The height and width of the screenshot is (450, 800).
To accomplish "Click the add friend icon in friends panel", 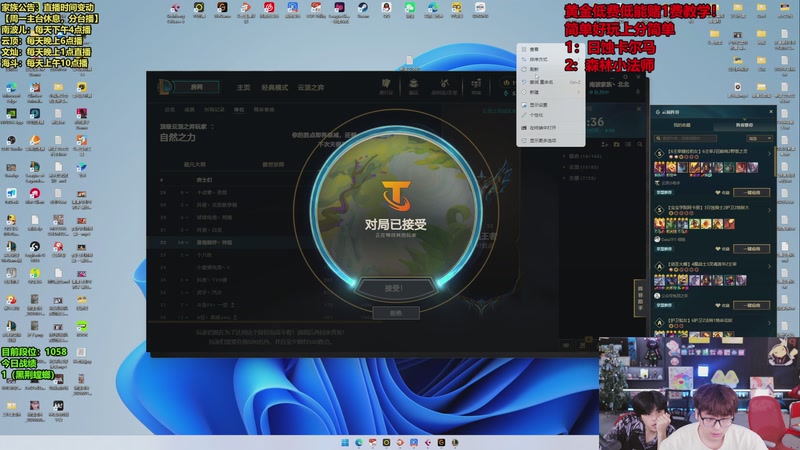I will [605, 144].
